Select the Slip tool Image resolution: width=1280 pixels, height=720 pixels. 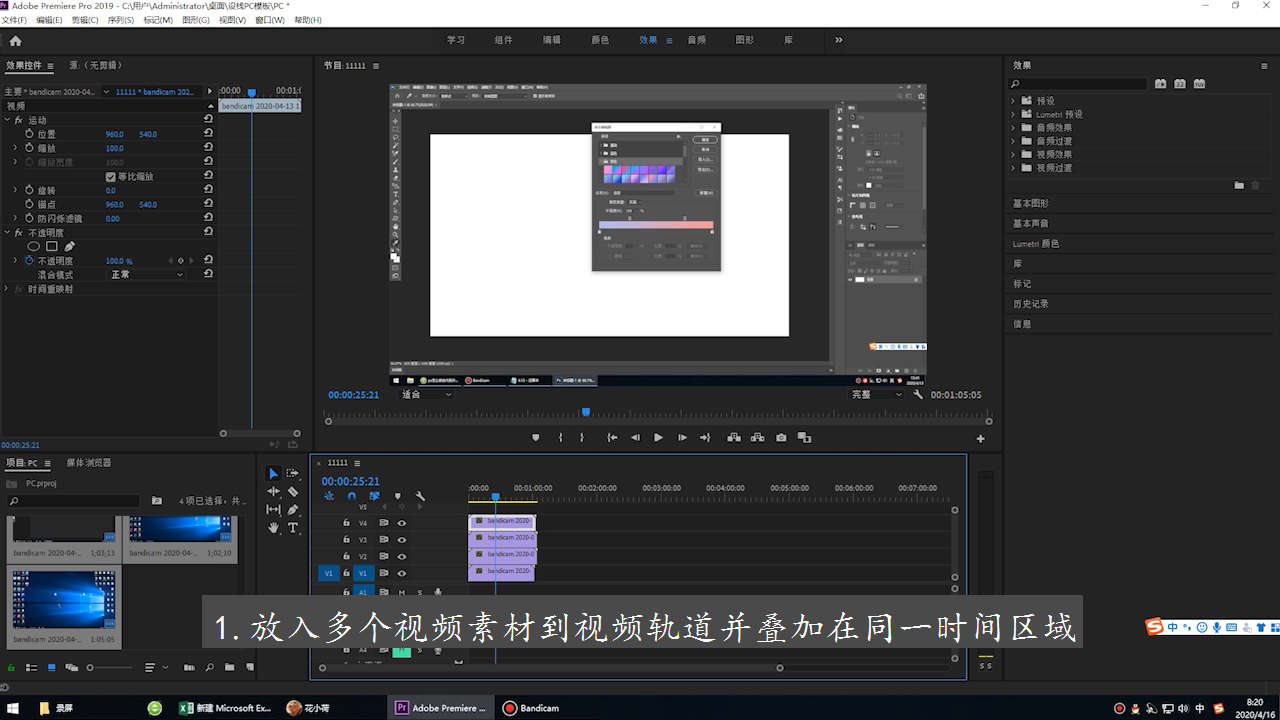click(x=273, y=509)
